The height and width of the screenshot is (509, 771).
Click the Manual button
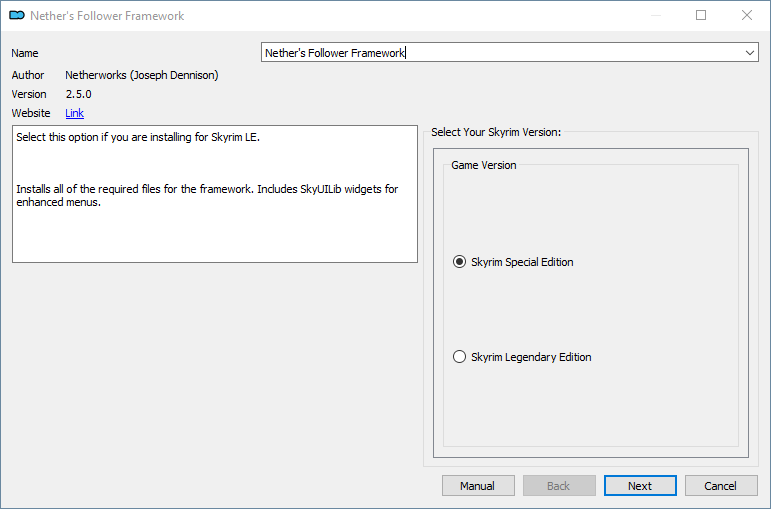coord(478,486)
